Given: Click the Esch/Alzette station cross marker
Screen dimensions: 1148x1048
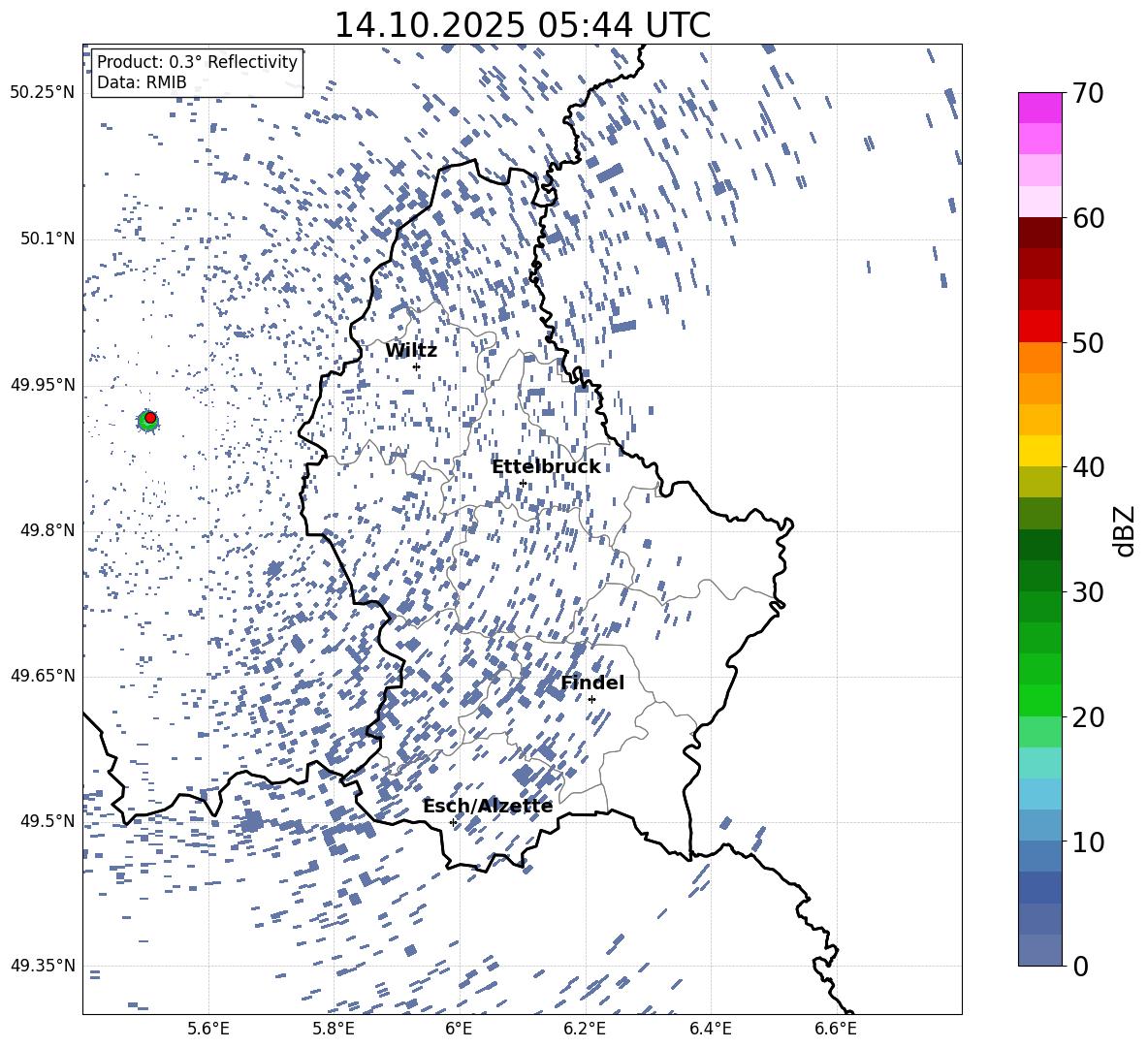Looking at the screenshot, I should [x=453, y=822].
